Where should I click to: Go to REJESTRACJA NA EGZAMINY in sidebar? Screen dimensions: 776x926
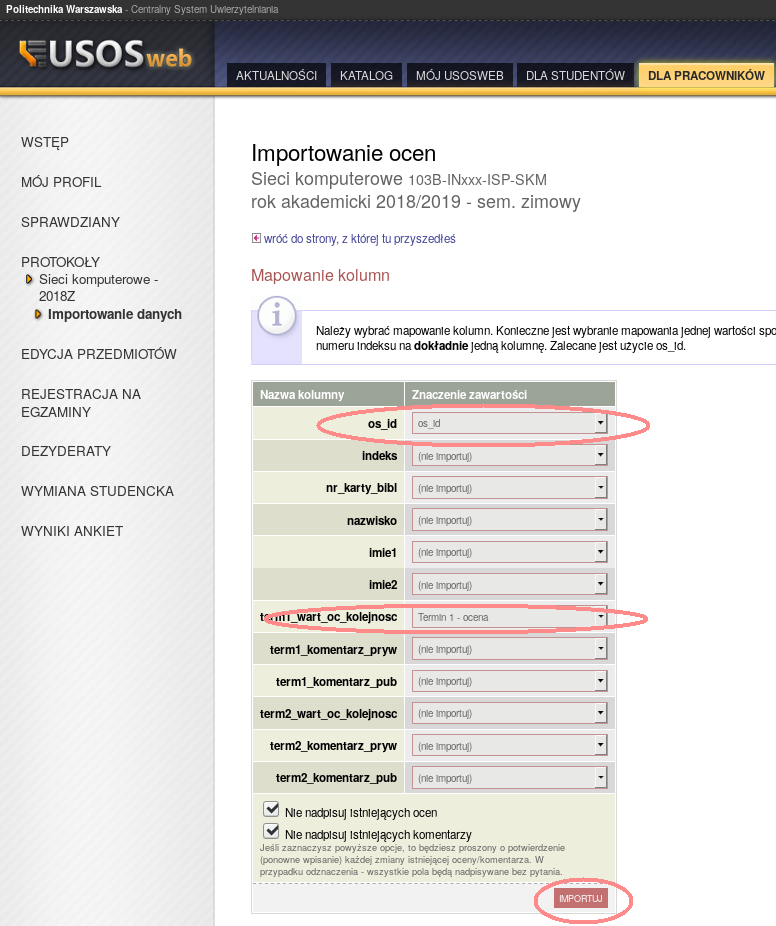tap(81, 403)
